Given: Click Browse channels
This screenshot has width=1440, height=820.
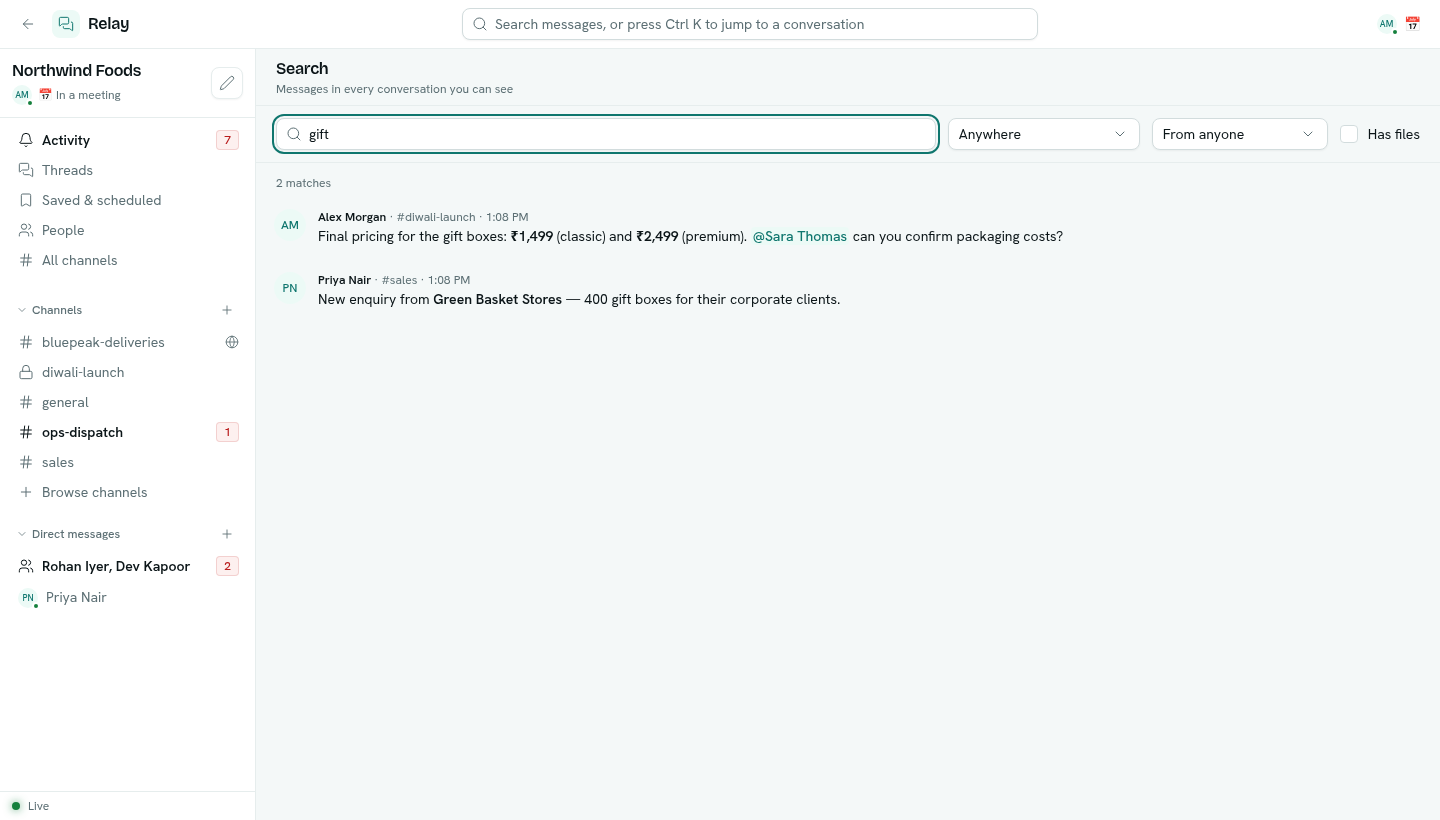Looking at the screenshot, I should pyautogui.click(x=128, y=492).
